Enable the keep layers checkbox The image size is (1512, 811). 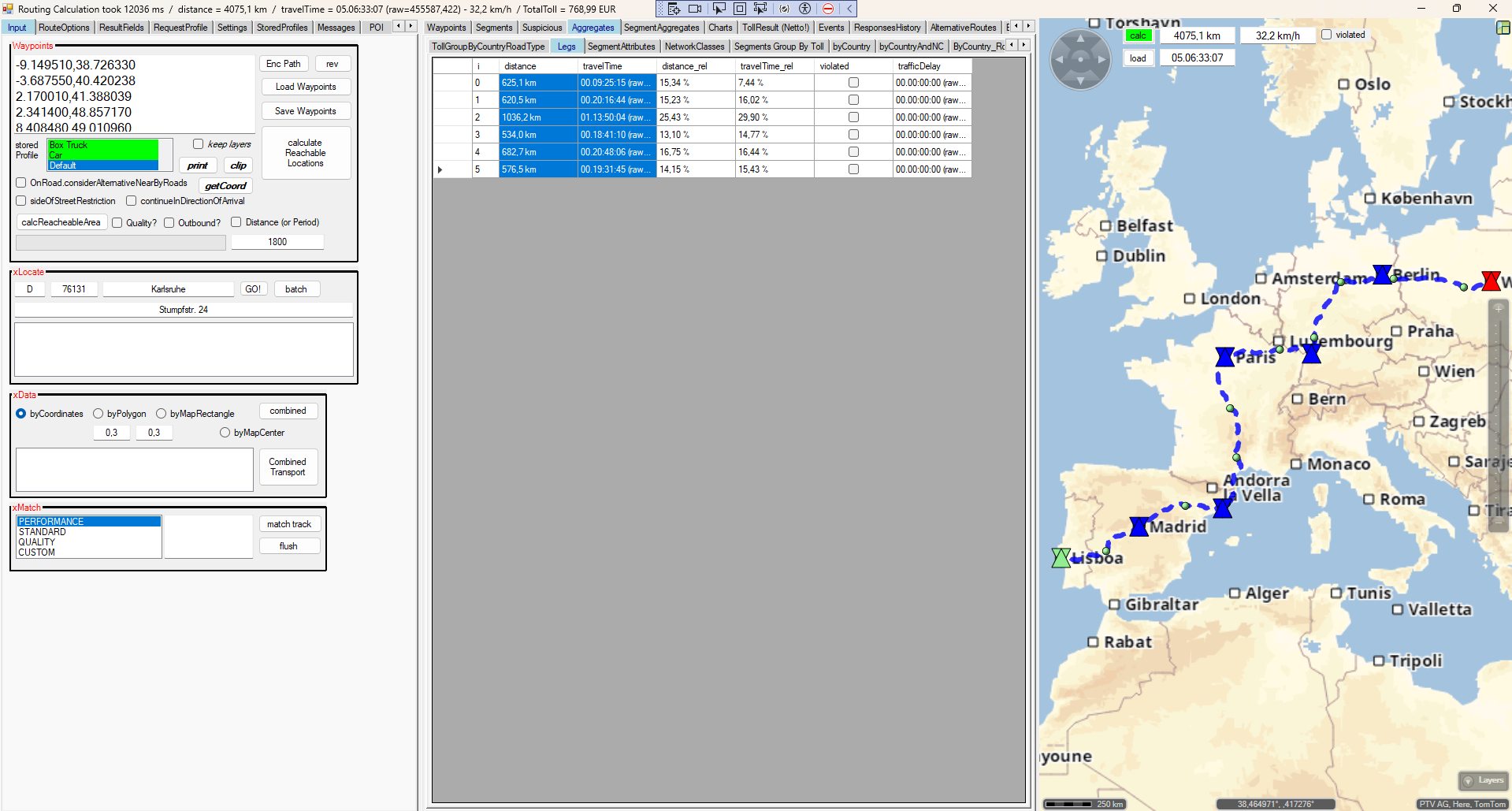[x=199, y=144]
